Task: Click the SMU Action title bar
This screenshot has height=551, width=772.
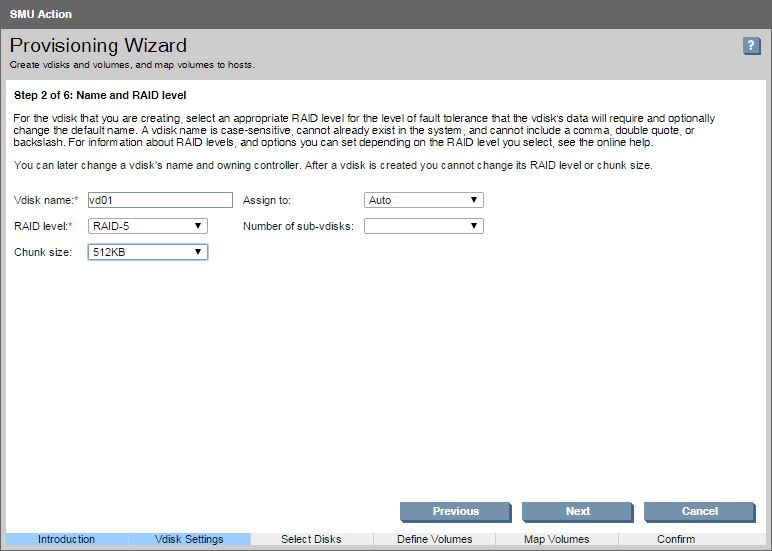Action: click(x=40, y=14)
